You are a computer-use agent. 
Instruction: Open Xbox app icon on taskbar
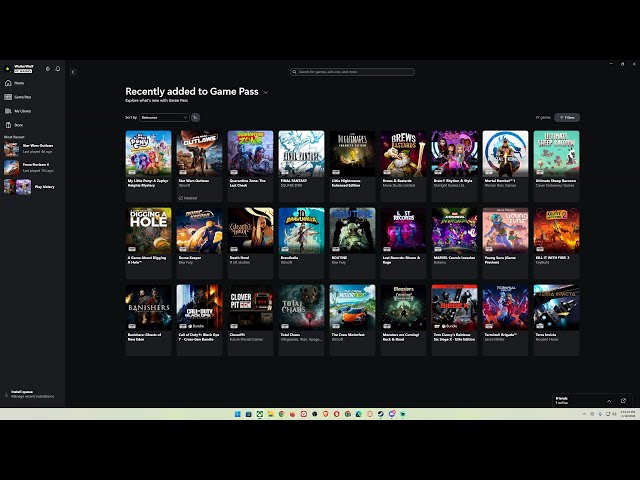click(x=260, y=414)
